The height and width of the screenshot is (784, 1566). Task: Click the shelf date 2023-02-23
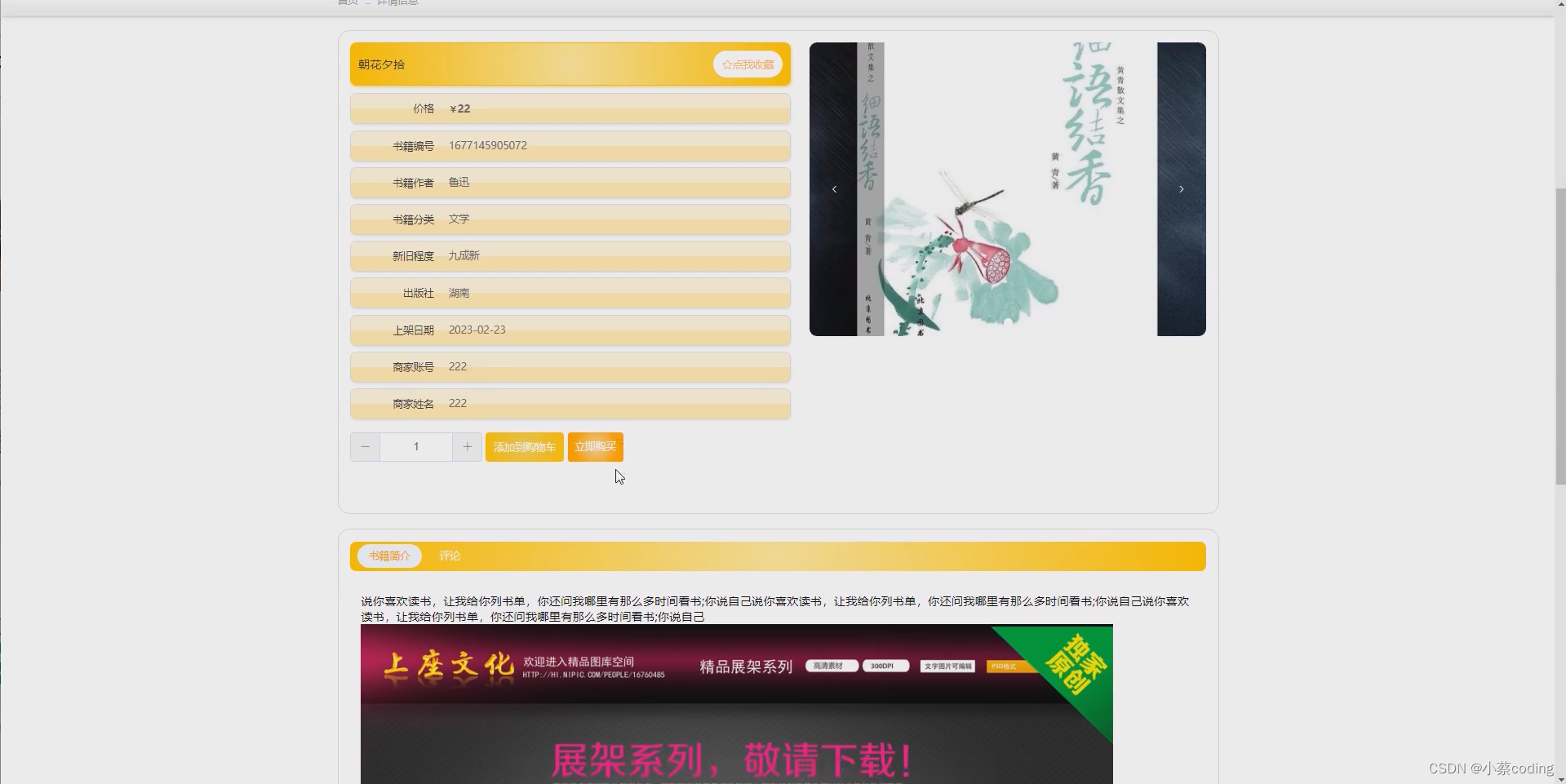[477, 330]
